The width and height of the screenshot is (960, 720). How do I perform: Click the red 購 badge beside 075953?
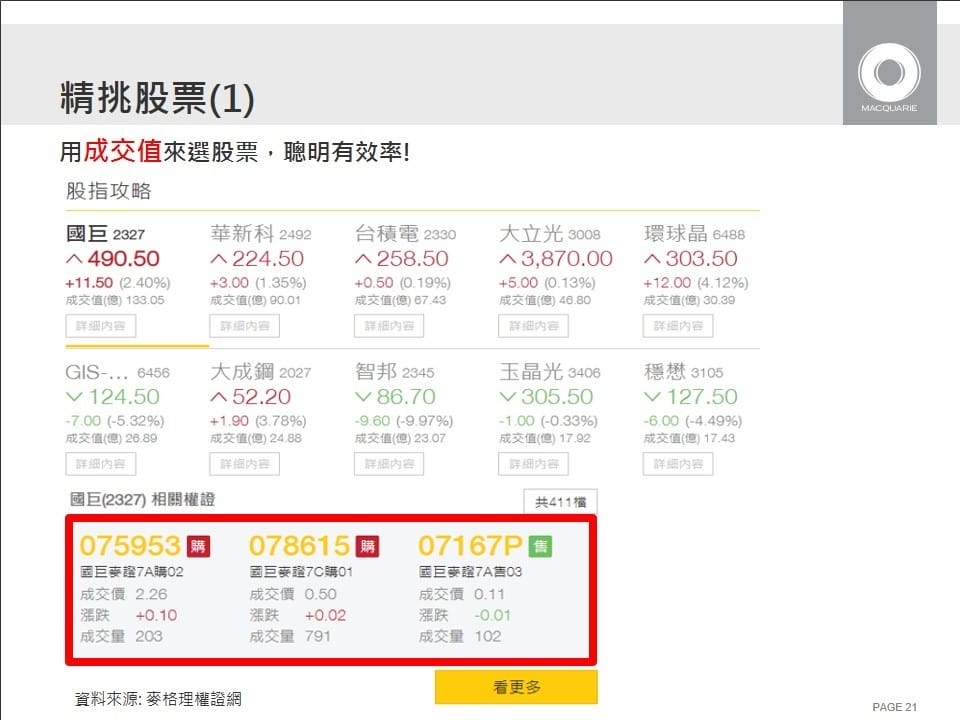tap(198, 546)
